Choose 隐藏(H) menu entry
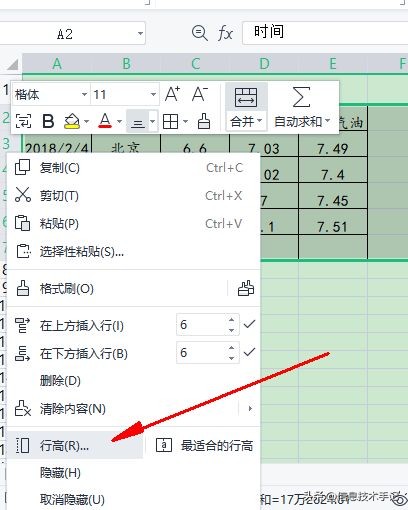 (133, 473)
